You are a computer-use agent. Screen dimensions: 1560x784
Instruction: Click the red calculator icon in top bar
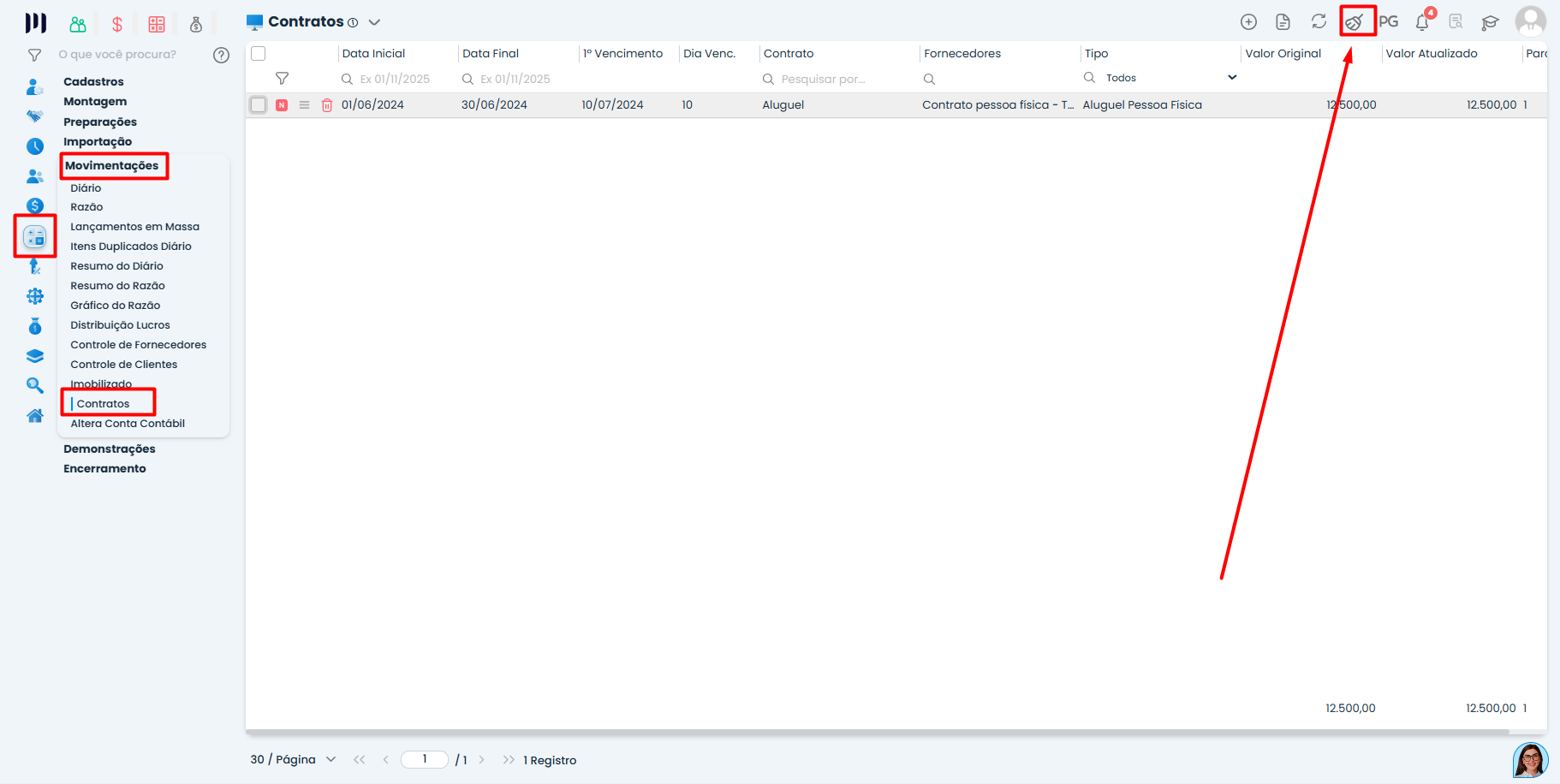(x=157, y=24)
